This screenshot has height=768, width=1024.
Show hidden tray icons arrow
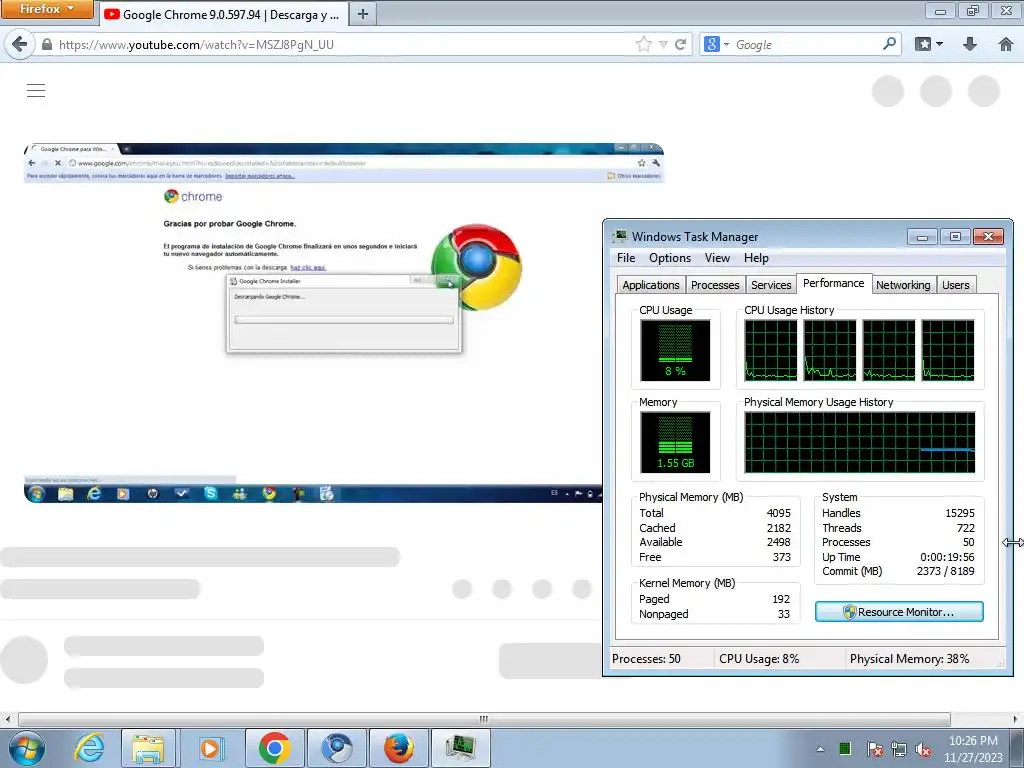click(x=820, y=749)
